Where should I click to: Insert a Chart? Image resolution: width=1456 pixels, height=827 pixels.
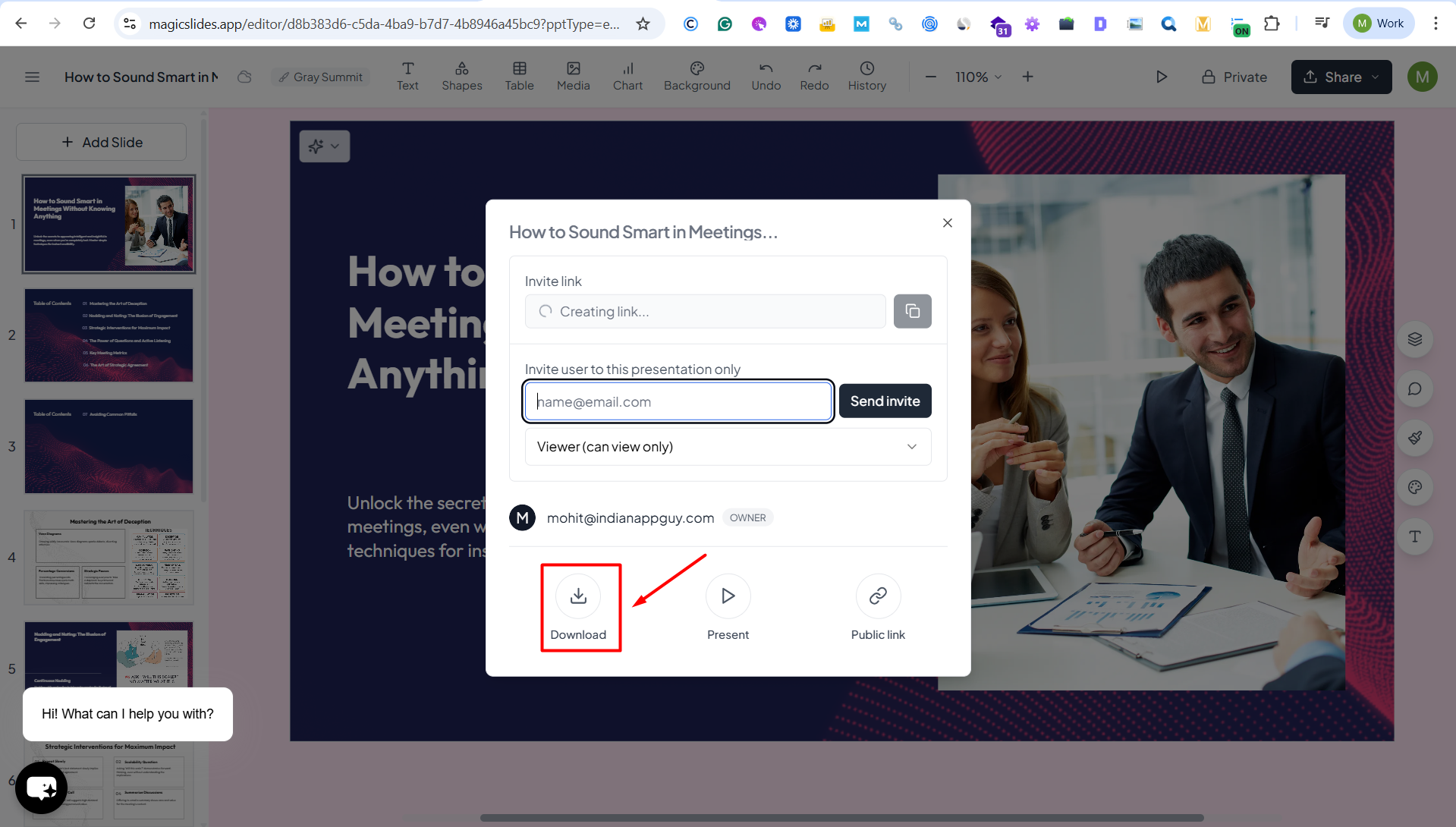pyautogui.click(x=627, y=77)
